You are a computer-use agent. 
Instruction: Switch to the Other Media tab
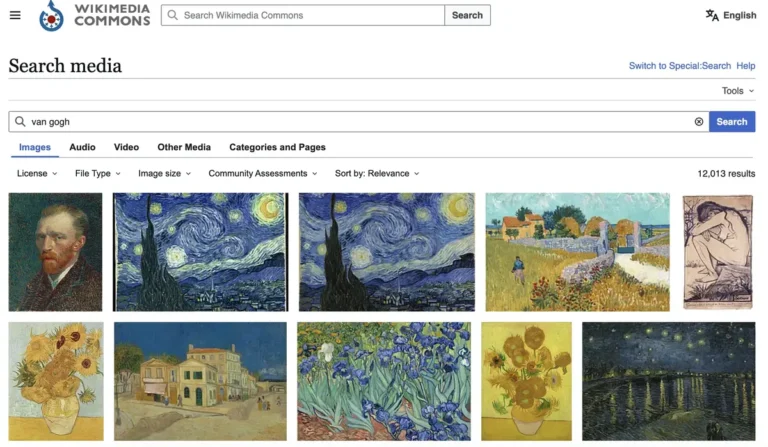184,147
